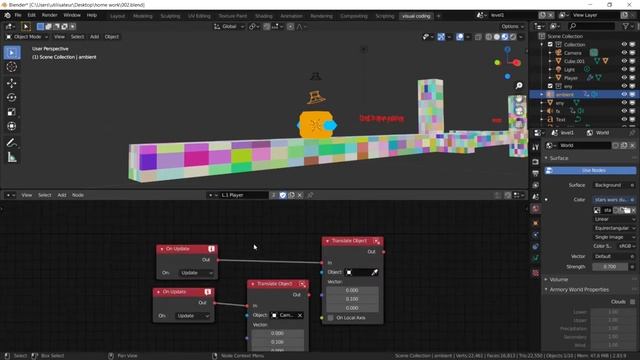The height and width of the screenshot is (360, 640).
Task: Click the red X axis gizmo ball
Action: point(517,62)
